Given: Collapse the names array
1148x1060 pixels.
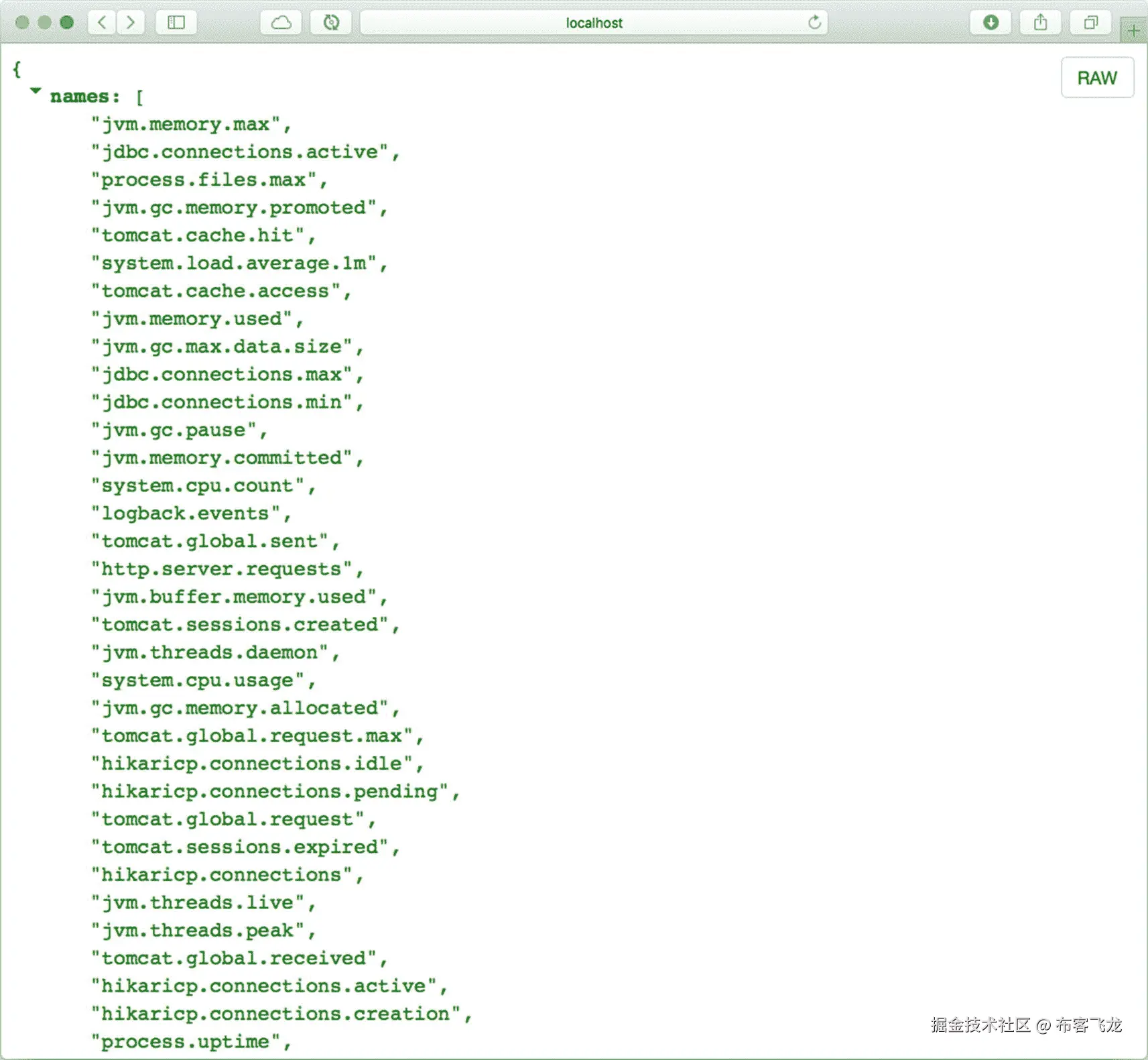Looking at the screenshot, I should 36,91.
